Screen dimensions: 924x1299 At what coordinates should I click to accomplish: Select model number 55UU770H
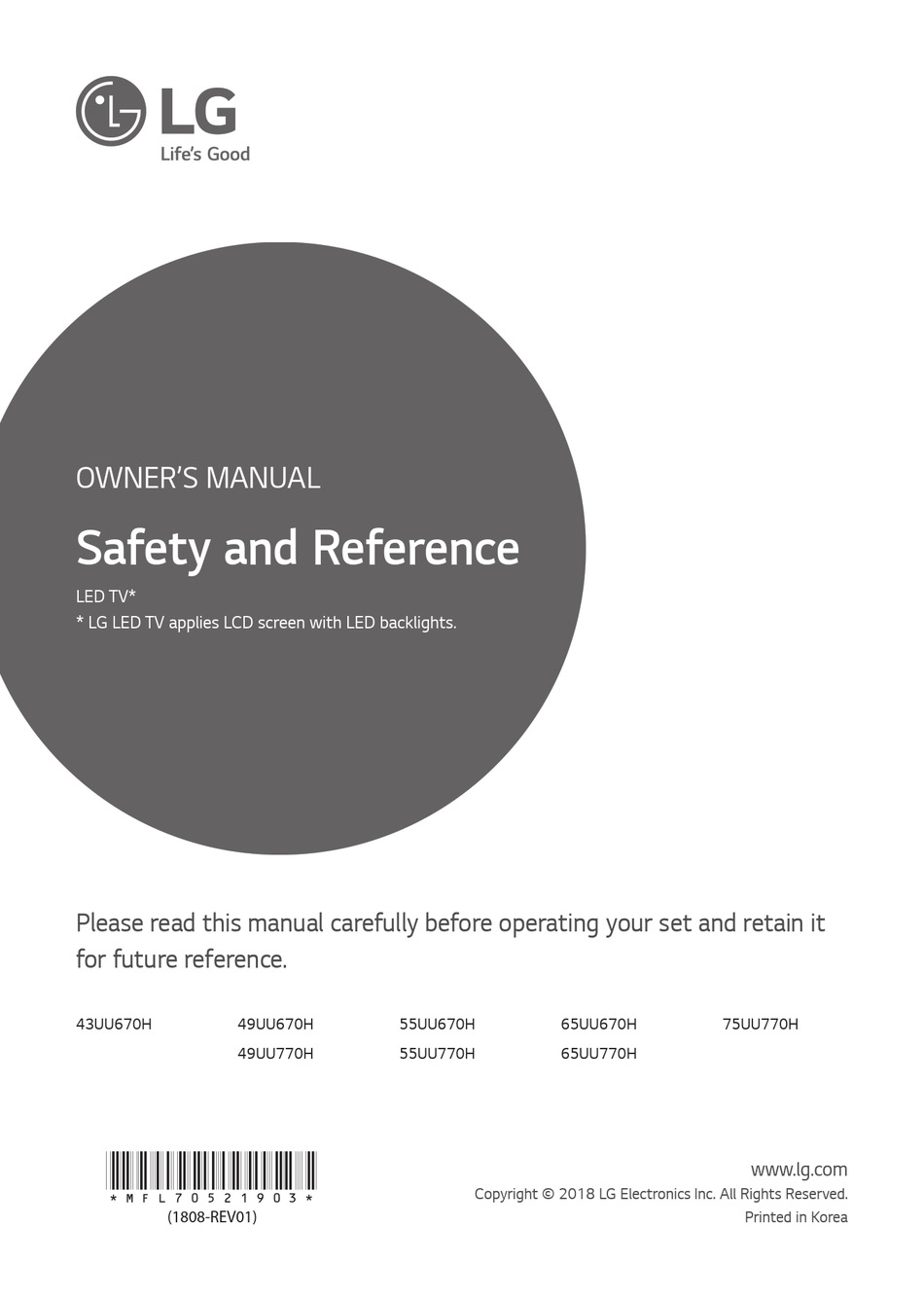coord(437,1053)
